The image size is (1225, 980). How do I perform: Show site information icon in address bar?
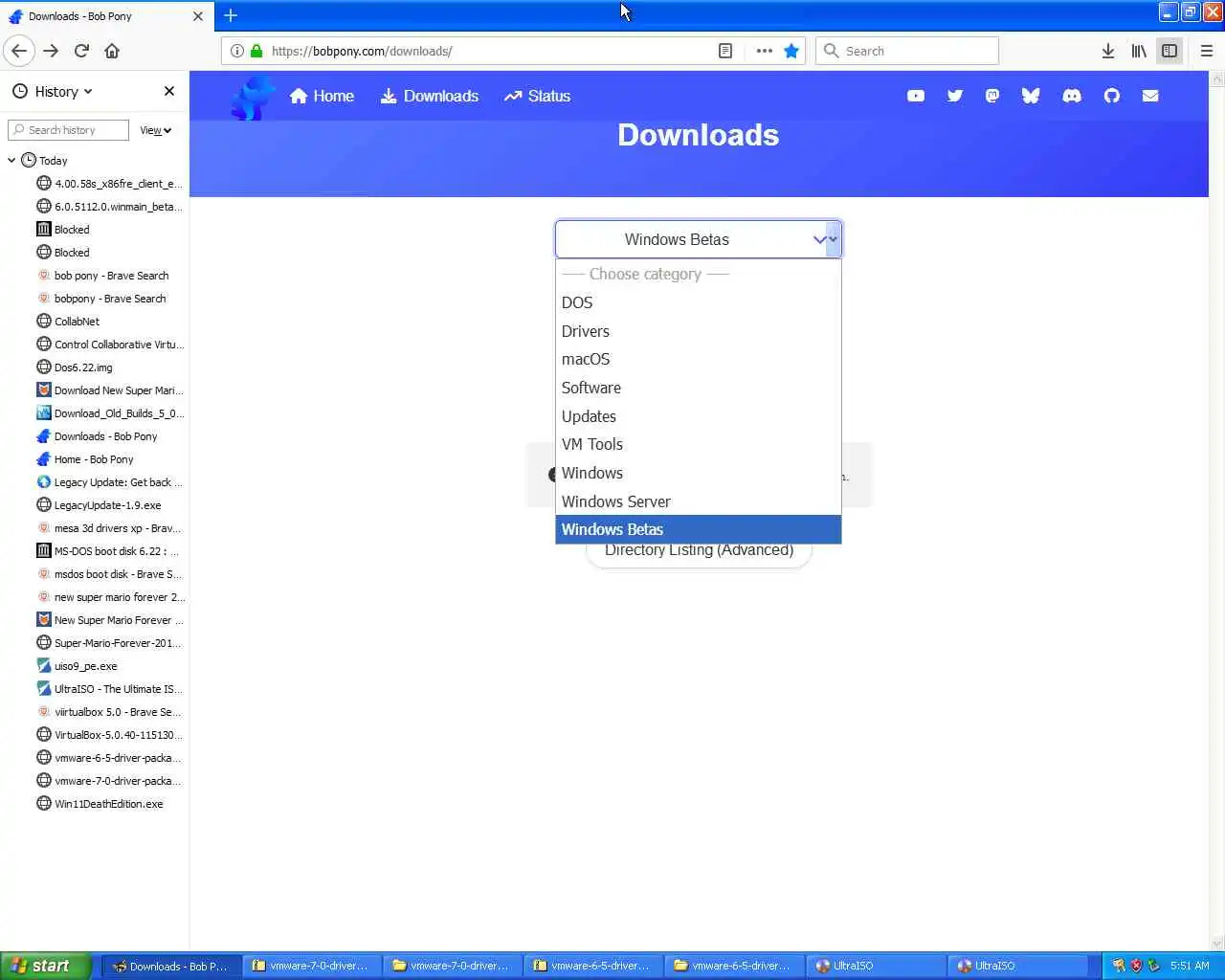(x=237, y=51)
